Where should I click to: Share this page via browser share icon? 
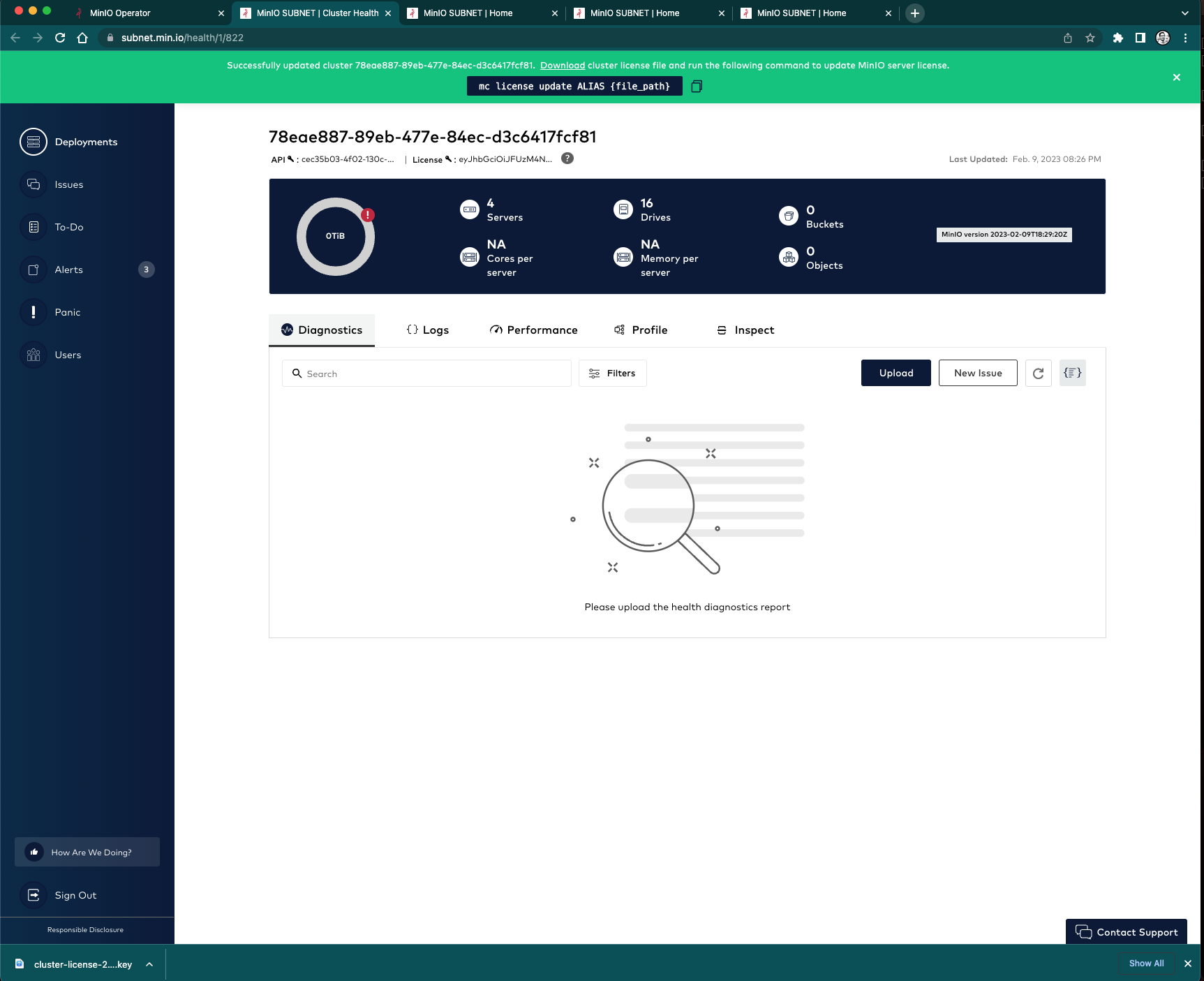pyautogui.click(x=1068, y=38)
